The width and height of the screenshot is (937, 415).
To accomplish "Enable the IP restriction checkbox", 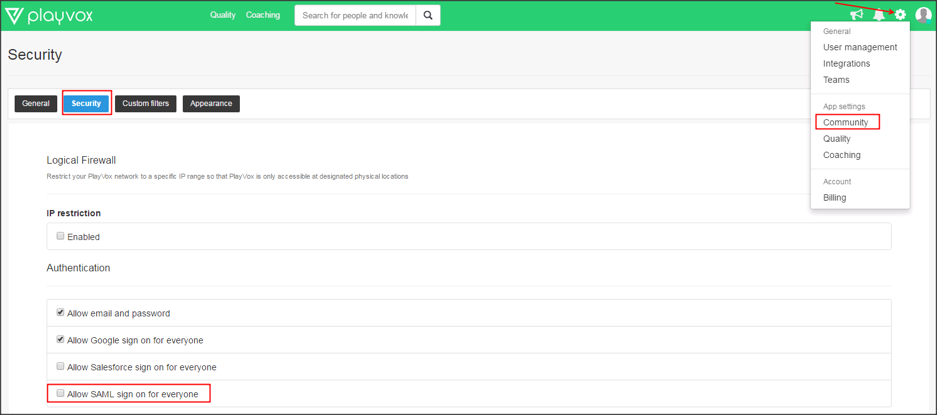I will [60, 236].
